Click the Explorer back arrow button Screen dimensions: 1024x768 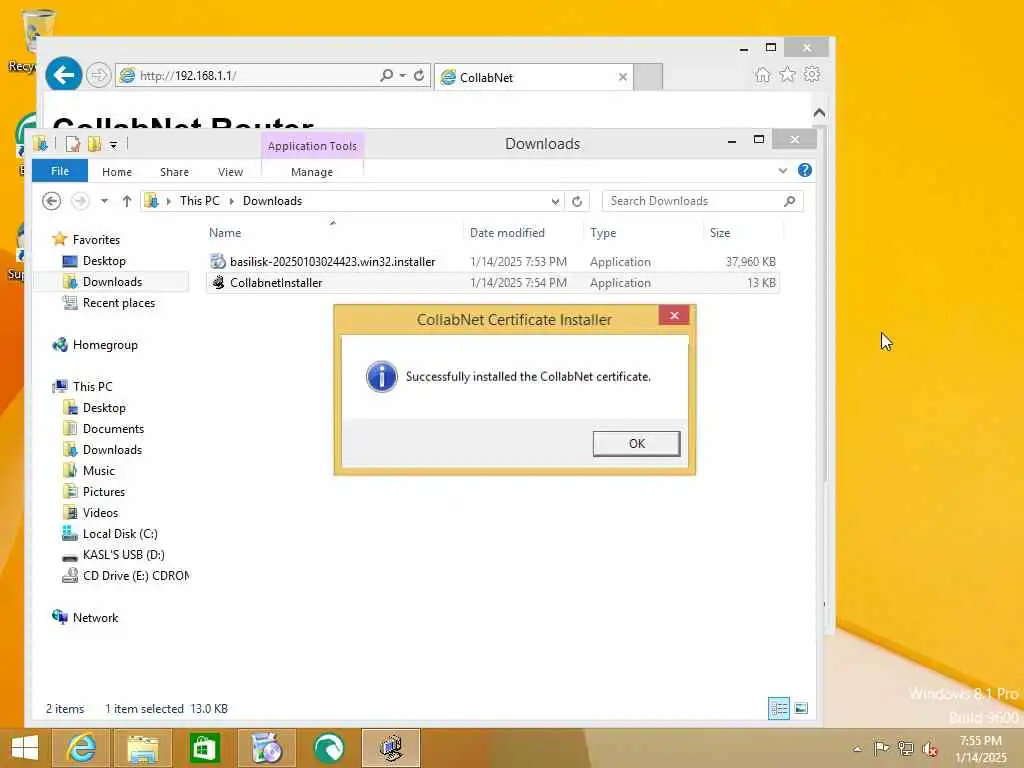[52, 201]
